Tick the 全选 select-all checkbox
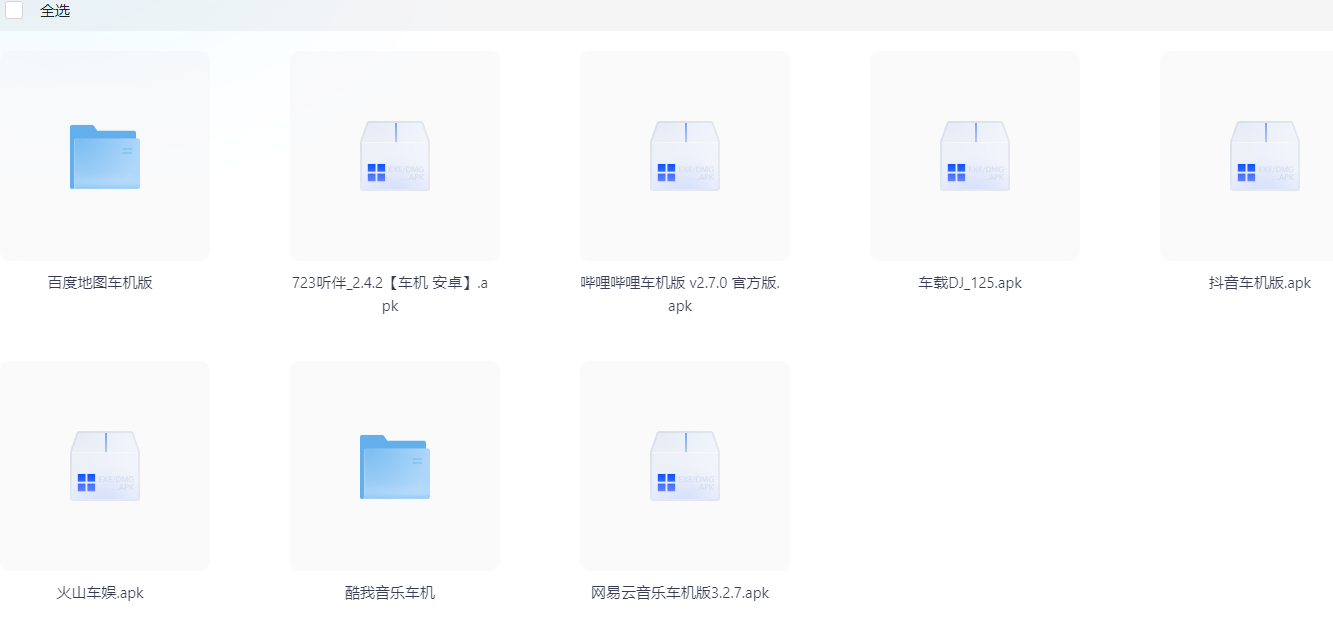The height and width of the screenshot is (632, 1333). [x=14, y=10]
